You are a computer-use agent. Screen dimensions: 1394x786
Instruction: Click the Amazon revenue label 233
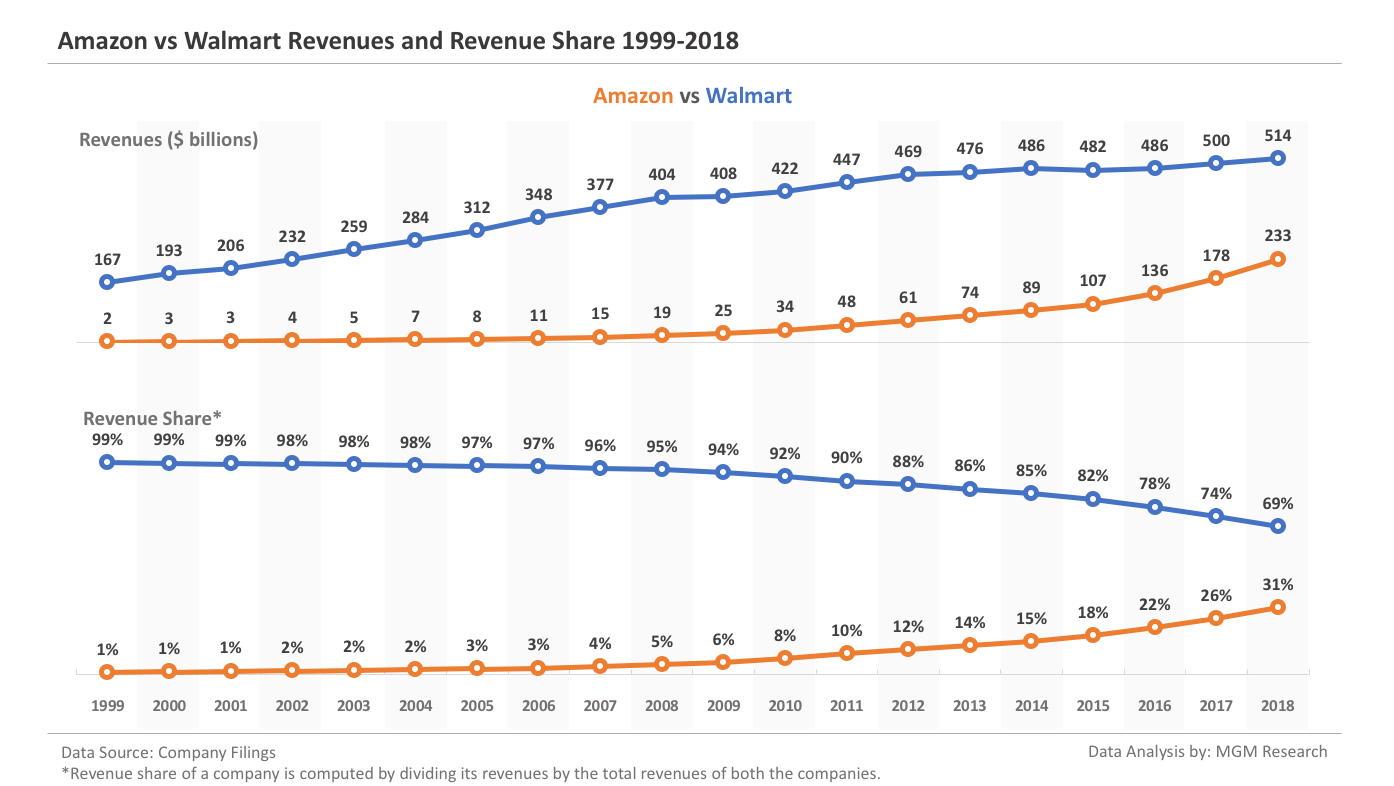point(1278,236)
